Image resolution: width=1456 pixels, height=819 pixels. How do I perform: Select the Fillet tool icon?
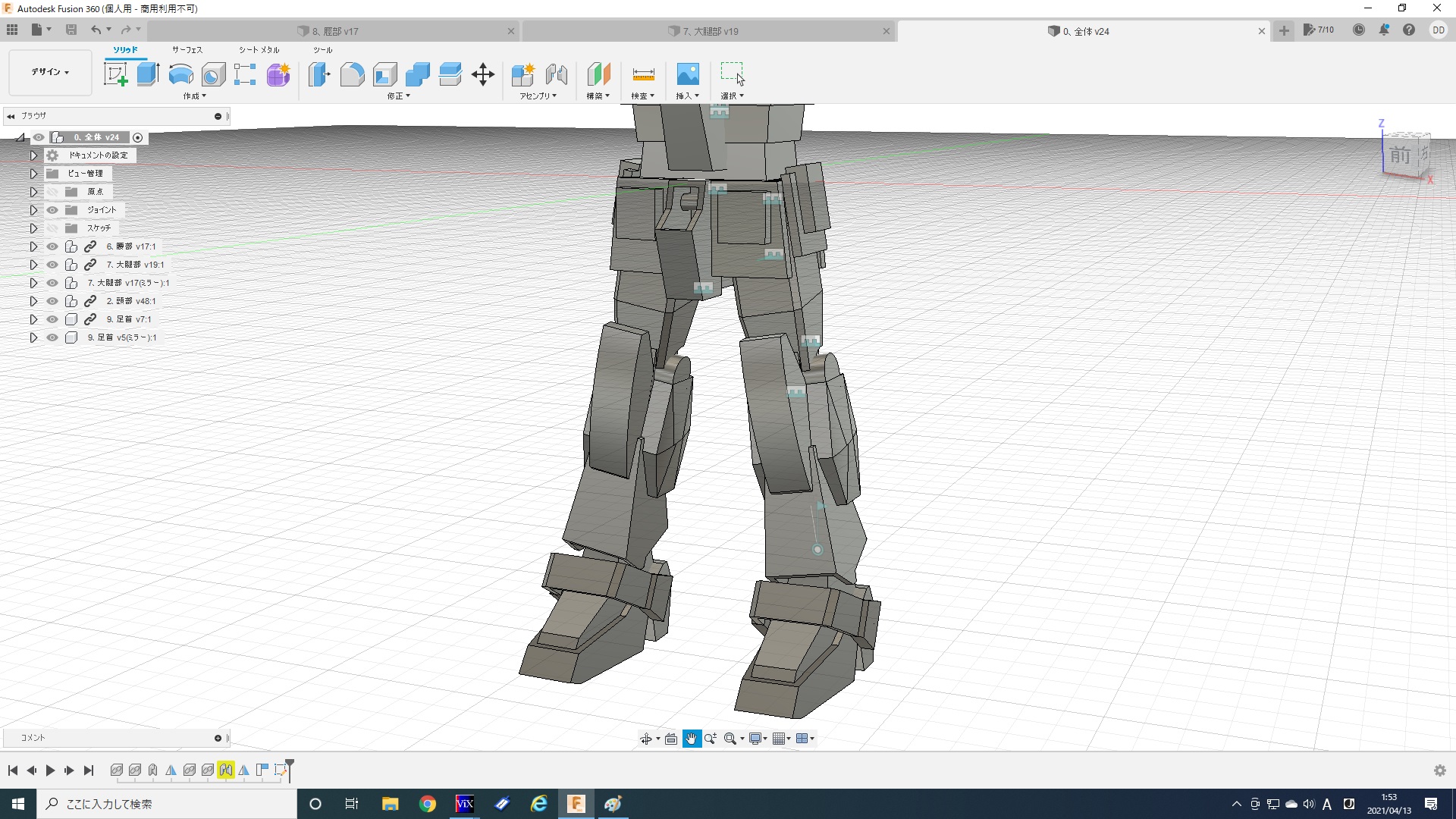coord(352,74)
